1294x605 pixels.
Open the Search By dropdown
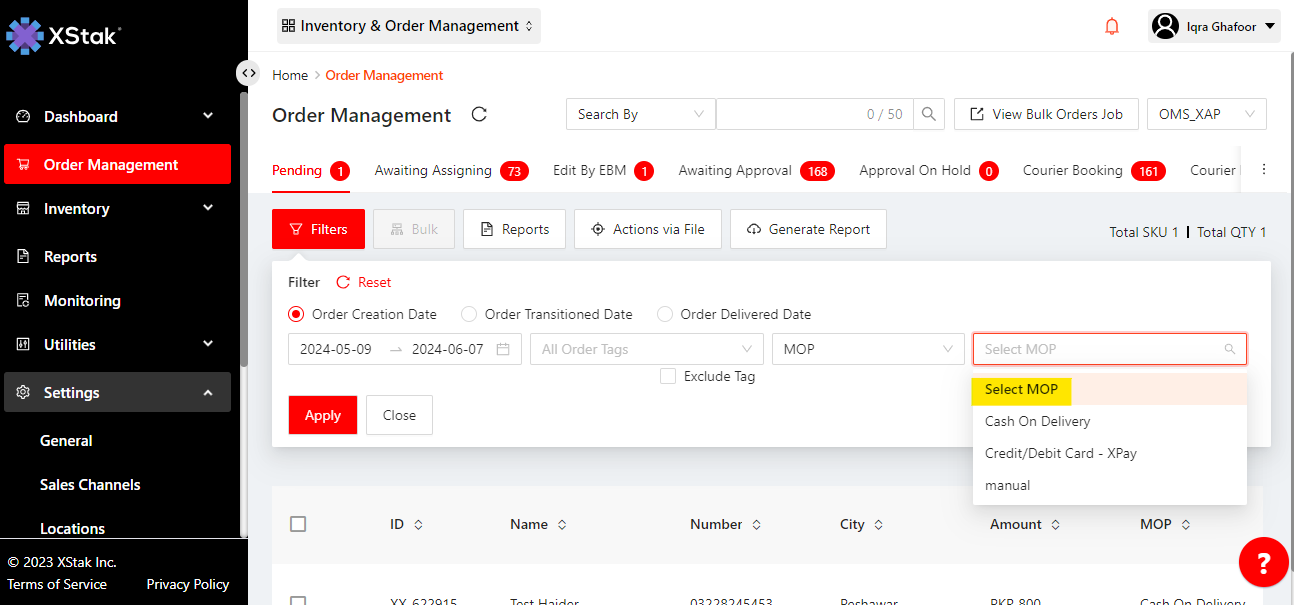[x=641, y=115]
